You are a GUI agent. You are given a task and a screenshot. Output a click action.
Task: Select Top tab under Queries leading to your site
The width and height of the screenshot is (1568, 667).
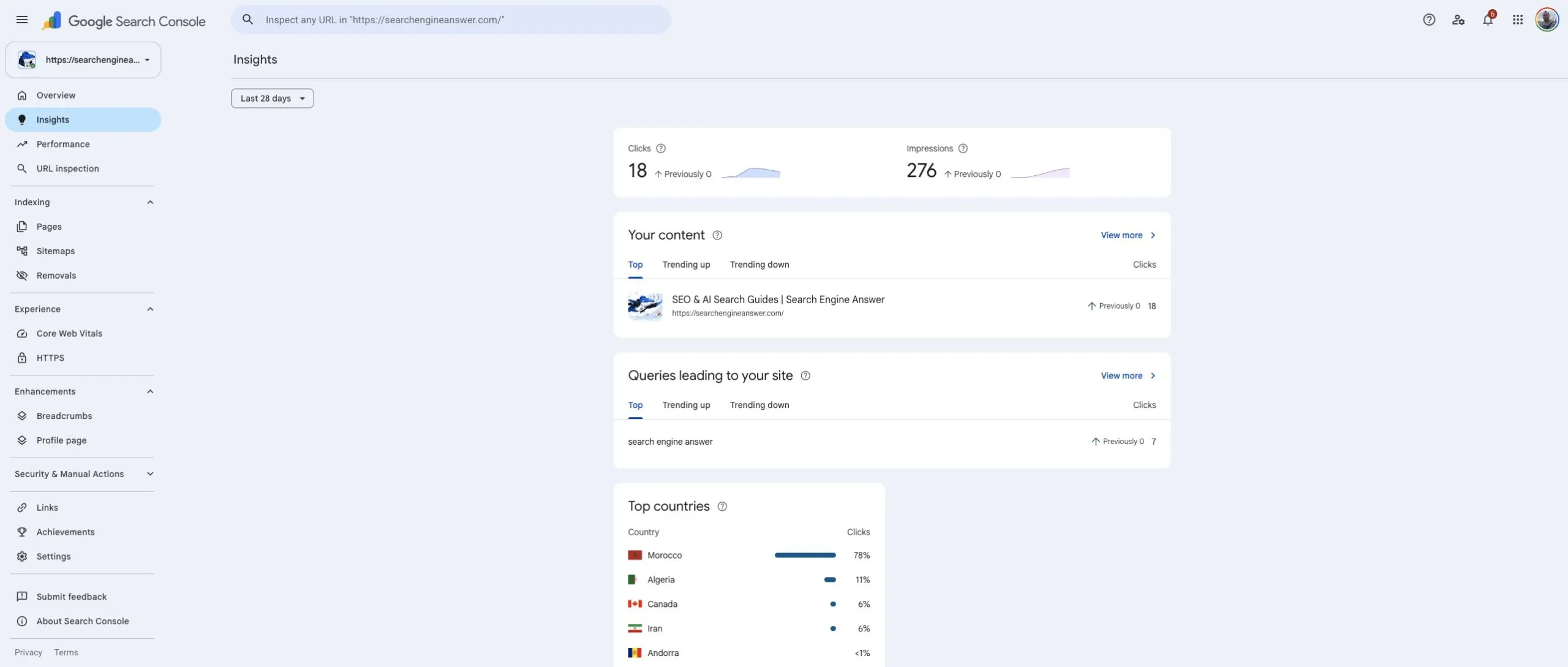point(635,405)
